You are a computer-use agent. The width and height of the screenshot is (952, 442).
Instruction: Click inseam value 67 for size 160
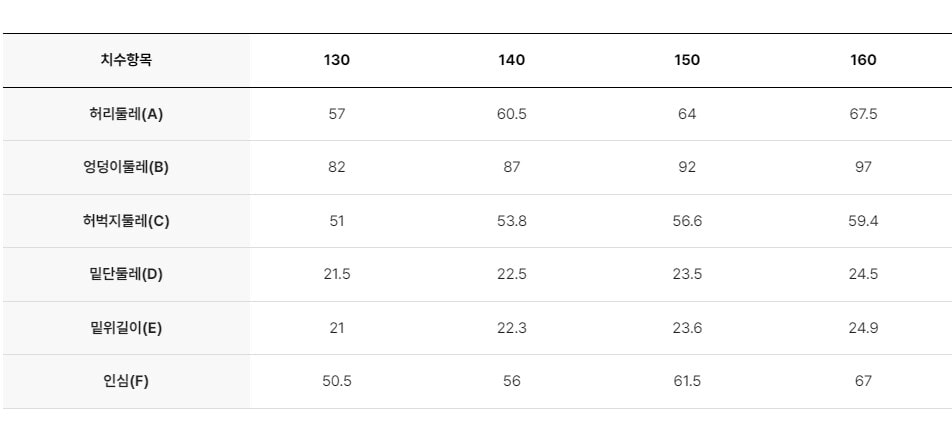(x=863, y=382)
